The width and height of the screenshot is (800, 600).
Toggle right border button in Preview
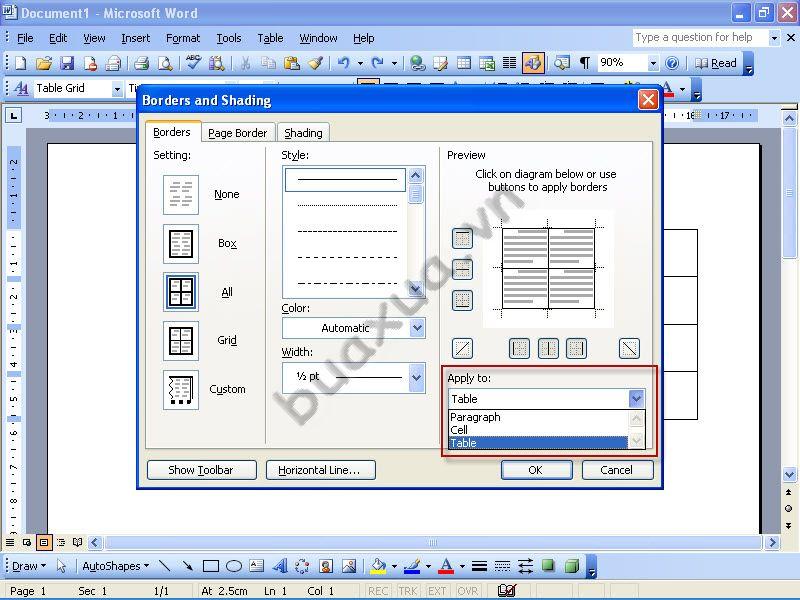(576, 348)
